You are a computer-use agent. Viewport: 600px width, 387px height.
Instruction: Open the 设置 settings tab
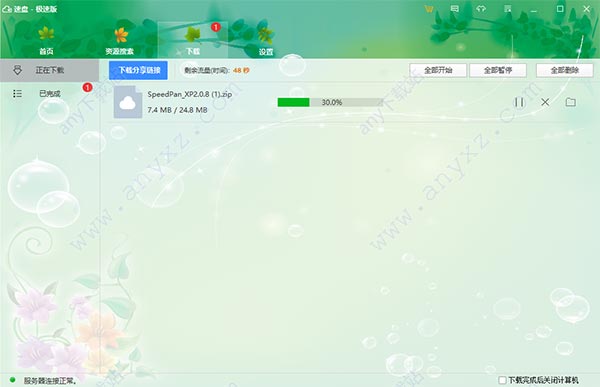click(x=266, y=41)
